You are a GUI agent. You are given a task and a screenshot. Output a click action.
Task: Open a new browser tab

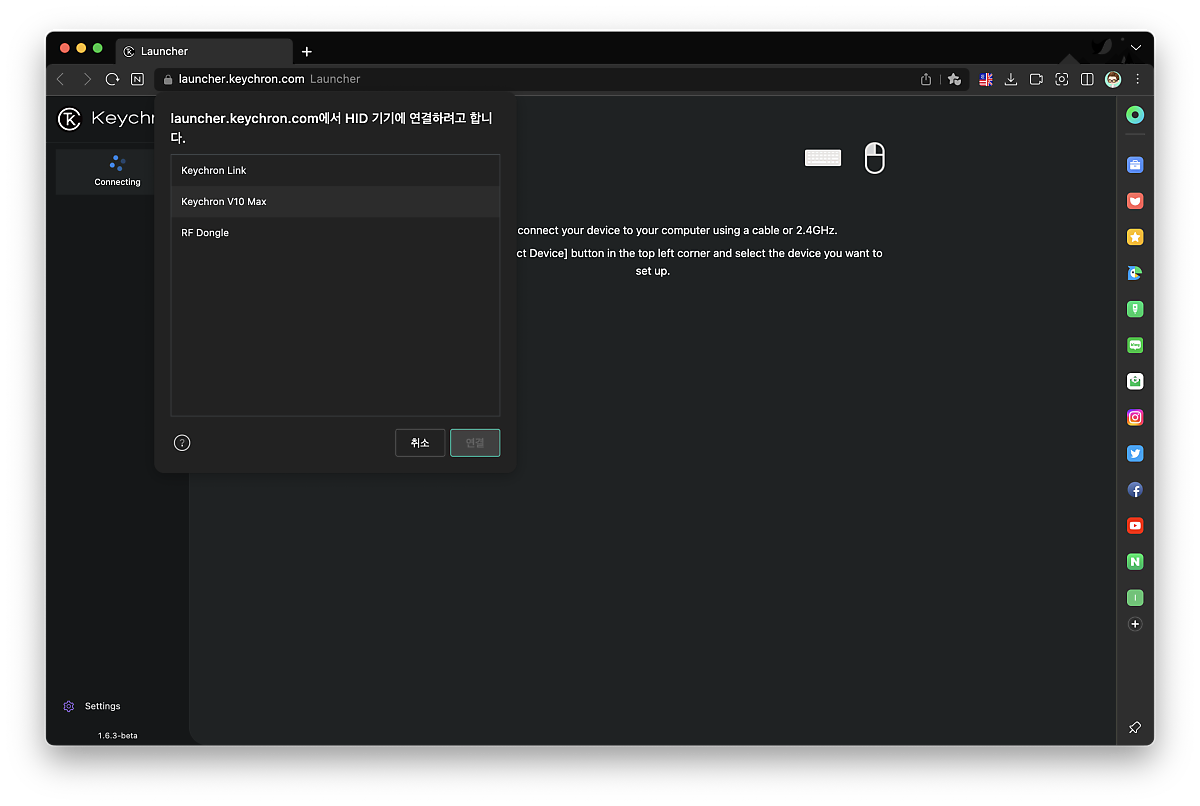[x=307, y=52]
